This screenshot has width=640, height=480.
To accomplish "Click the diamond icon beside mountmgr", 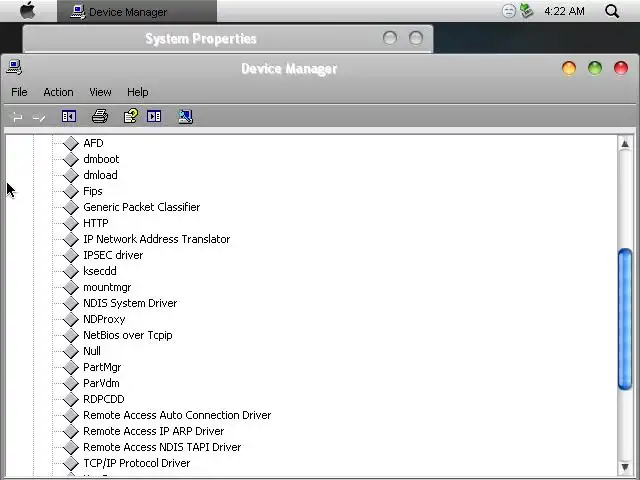I will click(71, 287).
